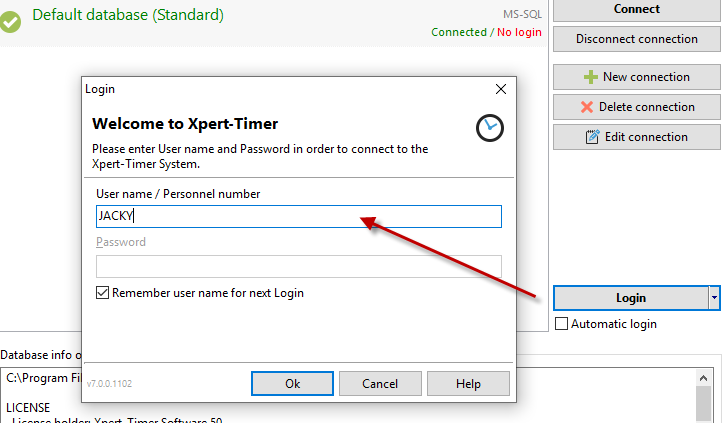Viewport: 725px width, 423px height.
Task: Enable the Automatic login checkbox
Action: [561, 324]
